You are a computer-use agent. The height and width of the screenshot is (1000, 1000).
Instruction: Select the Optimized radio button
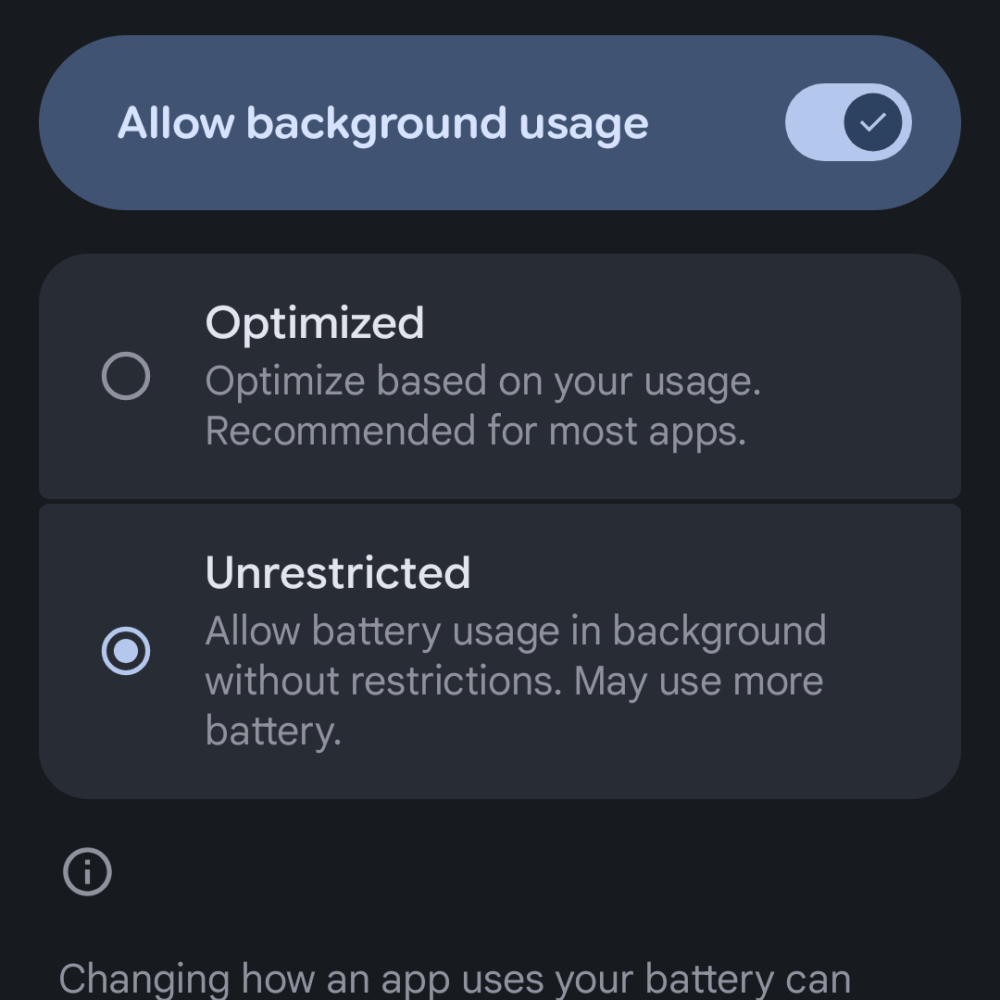click(126, 377)
